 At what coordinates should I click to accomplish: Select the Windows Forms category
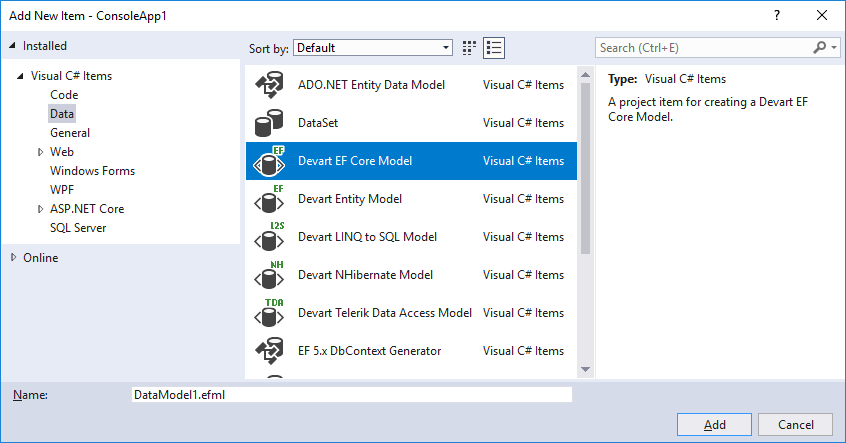coord(92,171)
